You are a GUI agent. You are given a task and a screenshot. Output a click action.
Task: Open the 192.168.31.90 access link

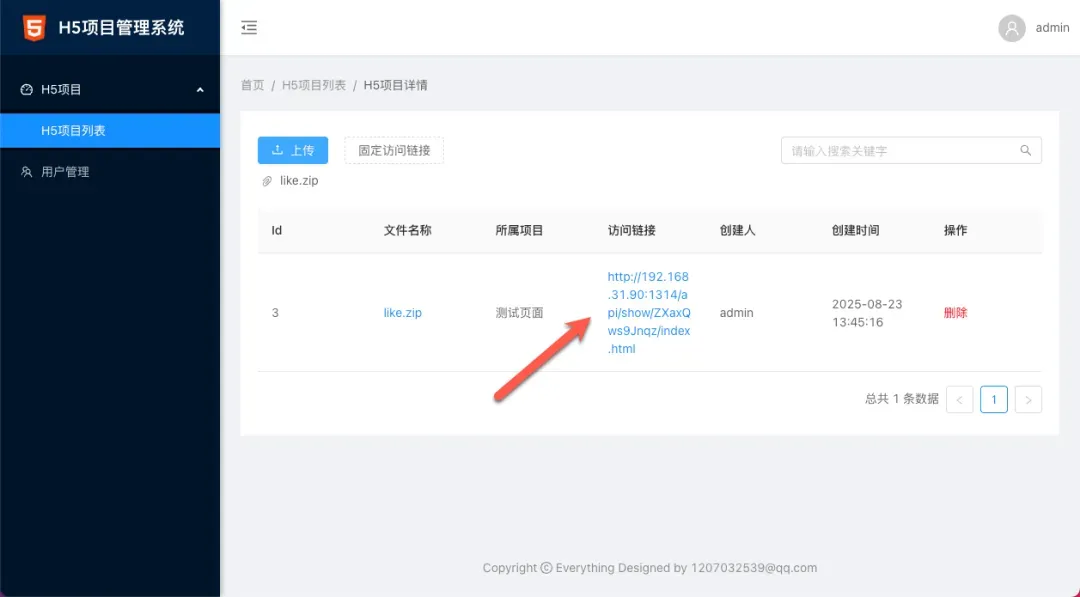tap(648, 313)
